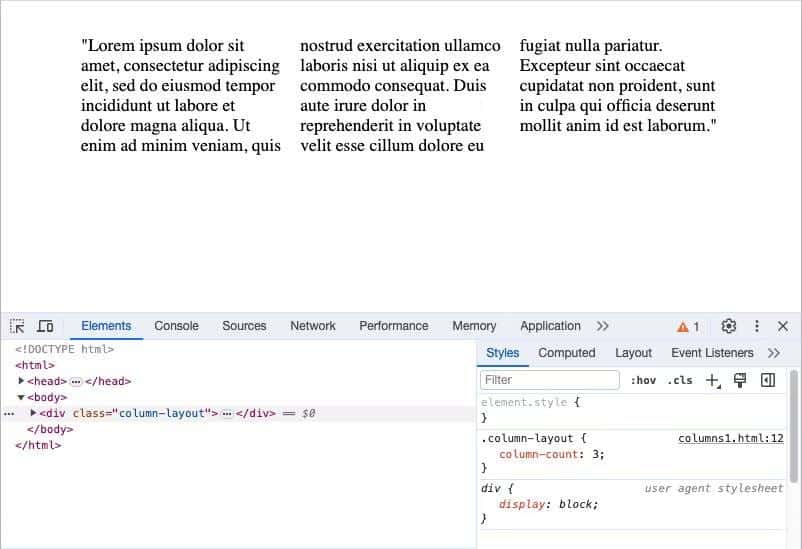This screenshot has width=802, height=549.
Task: Toggle the computed styles sidebar icon
Action: (768, 380)
